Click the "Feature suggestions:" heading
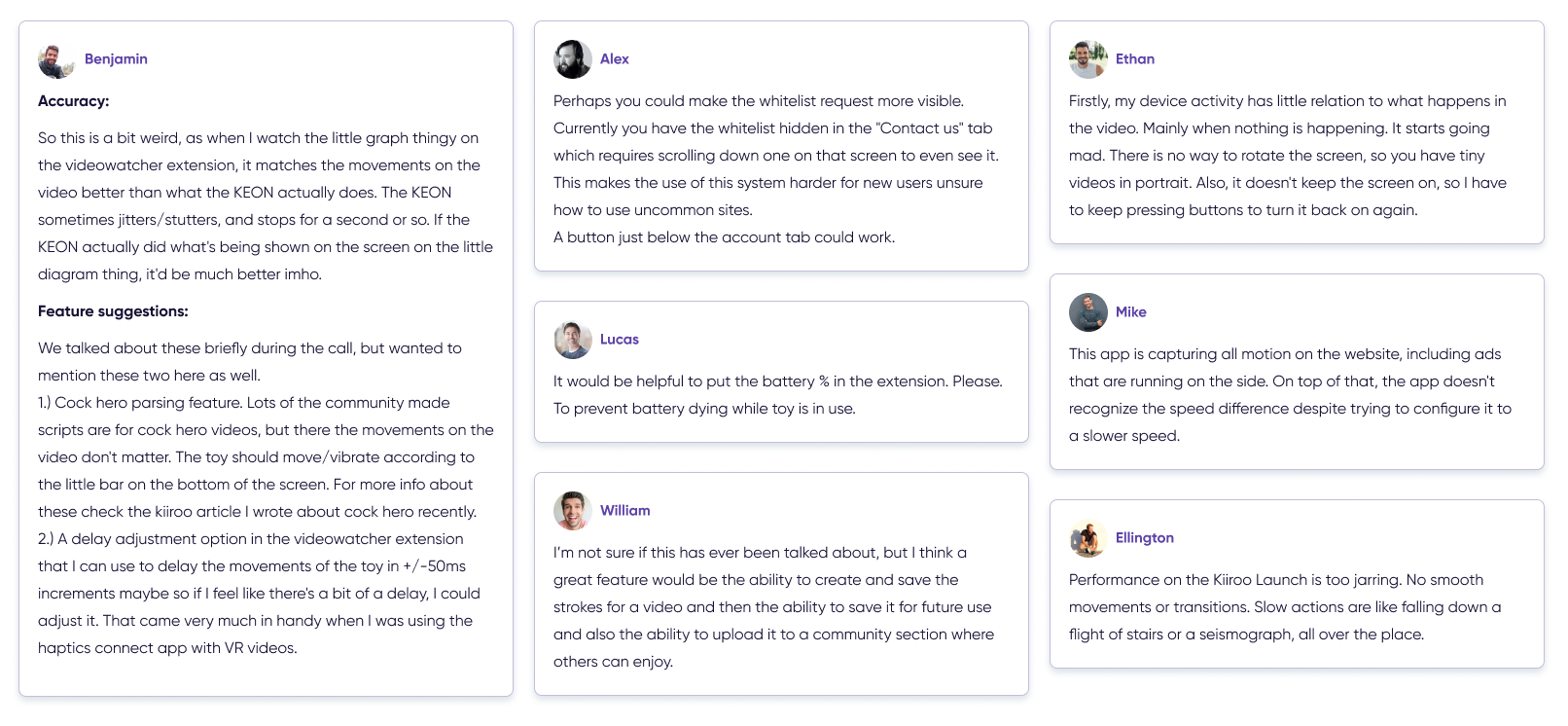The image size is (1568, 726). pos(113,311)
